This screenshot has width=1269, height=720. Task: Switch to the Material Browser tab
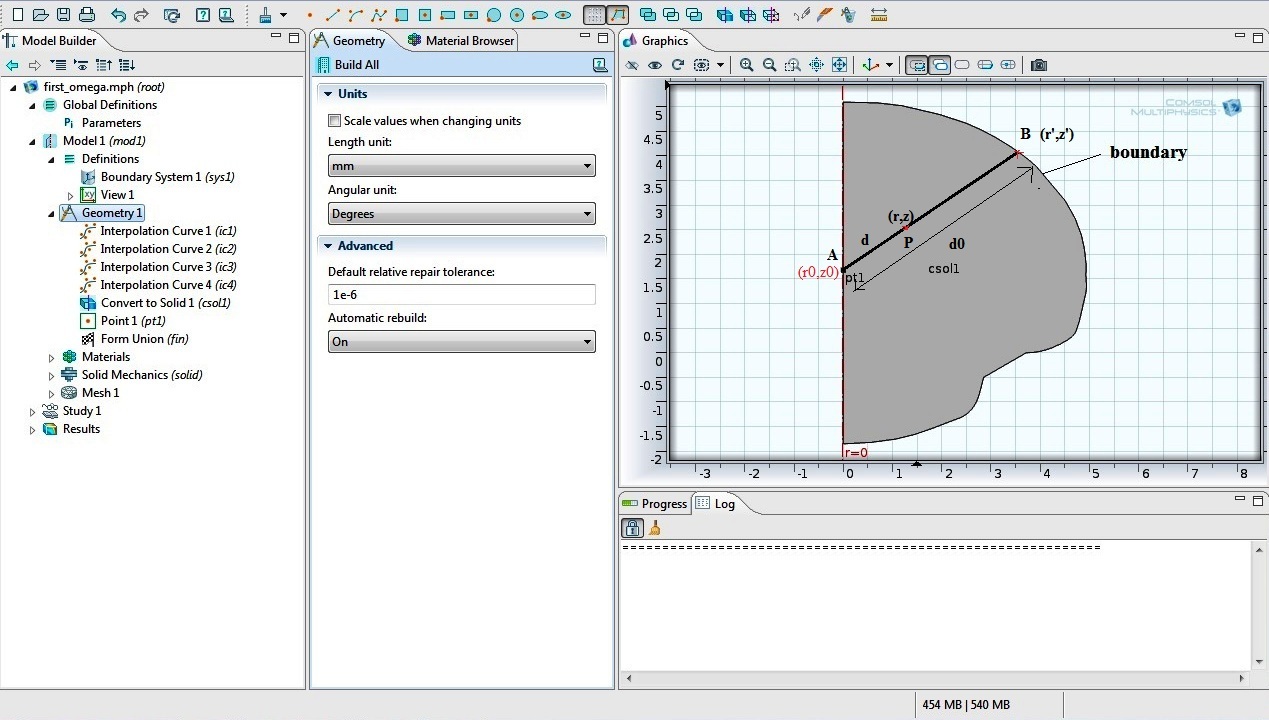click(460, 41)
